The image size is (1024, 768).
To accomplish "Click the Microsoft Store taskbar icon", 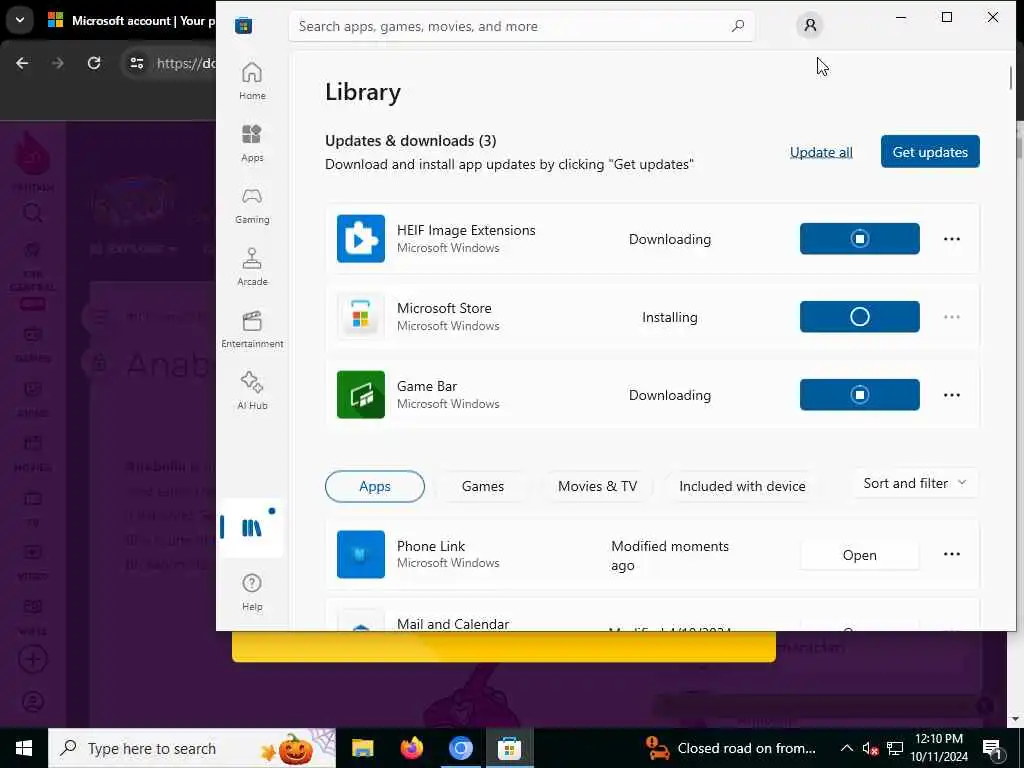I will click(509, 748).
